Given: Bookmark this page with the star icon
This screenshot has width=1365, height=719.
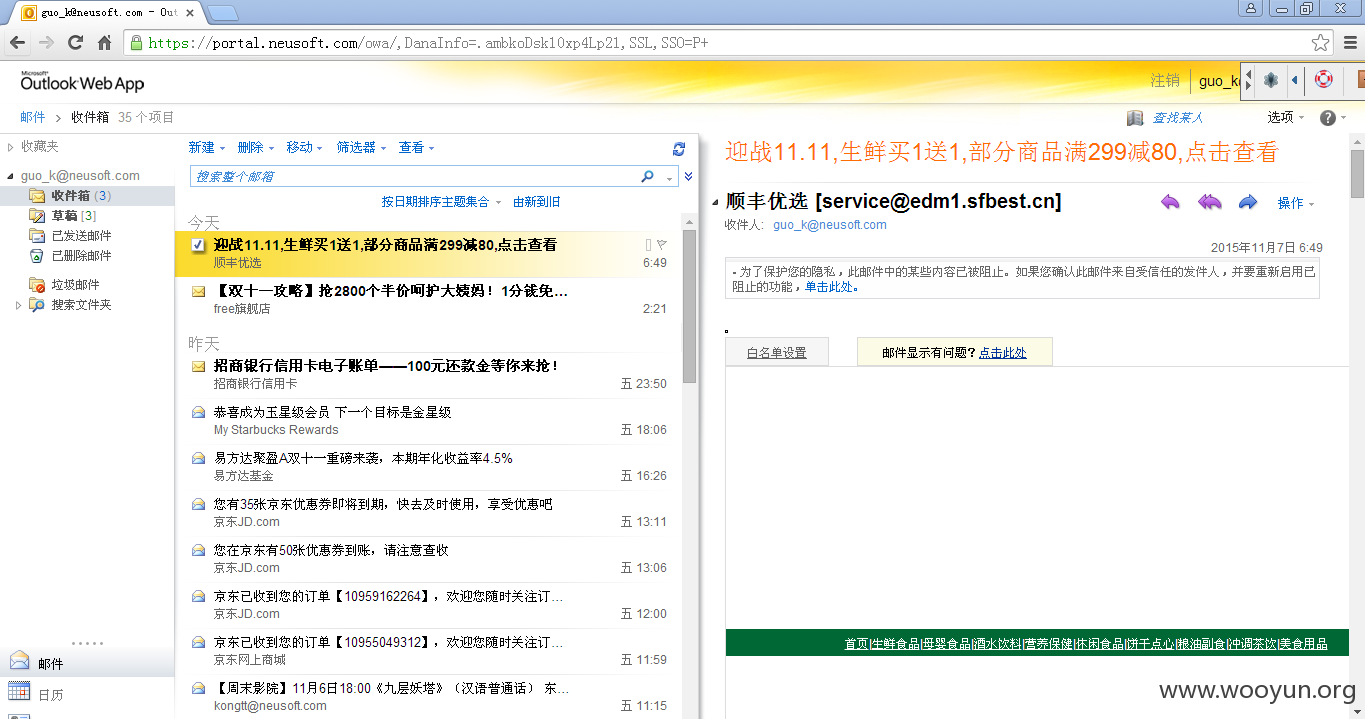Looking at the screenshot, I should tap(1321, 43).
